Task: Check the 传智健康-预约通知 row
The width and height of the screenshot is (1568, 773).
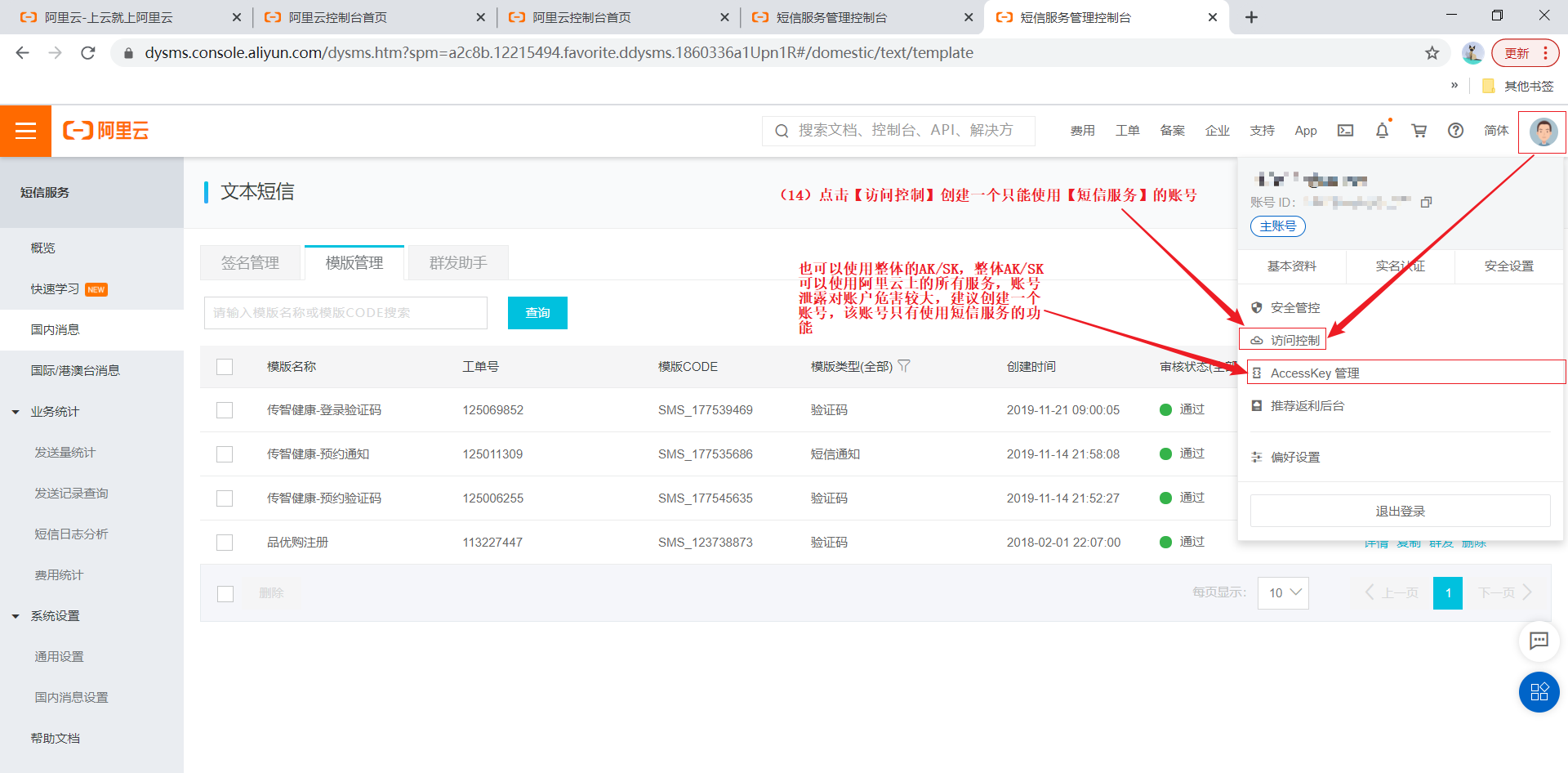Action: 225,454
